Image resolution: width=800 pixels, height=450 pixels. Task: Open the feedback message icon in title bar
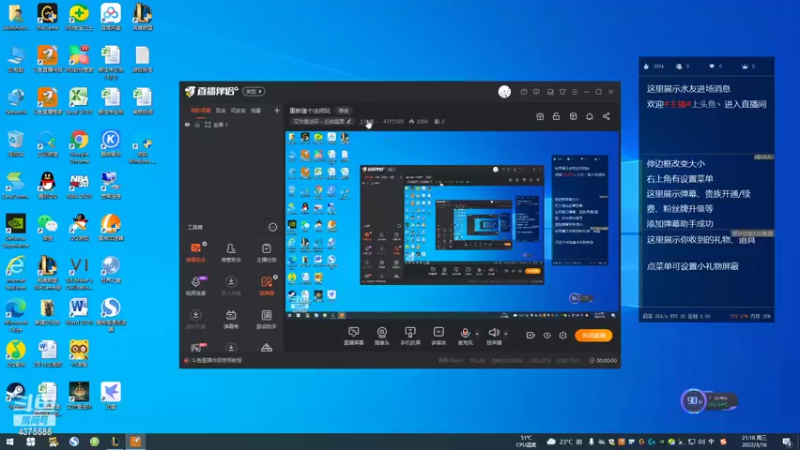click(x=536, y=92)
